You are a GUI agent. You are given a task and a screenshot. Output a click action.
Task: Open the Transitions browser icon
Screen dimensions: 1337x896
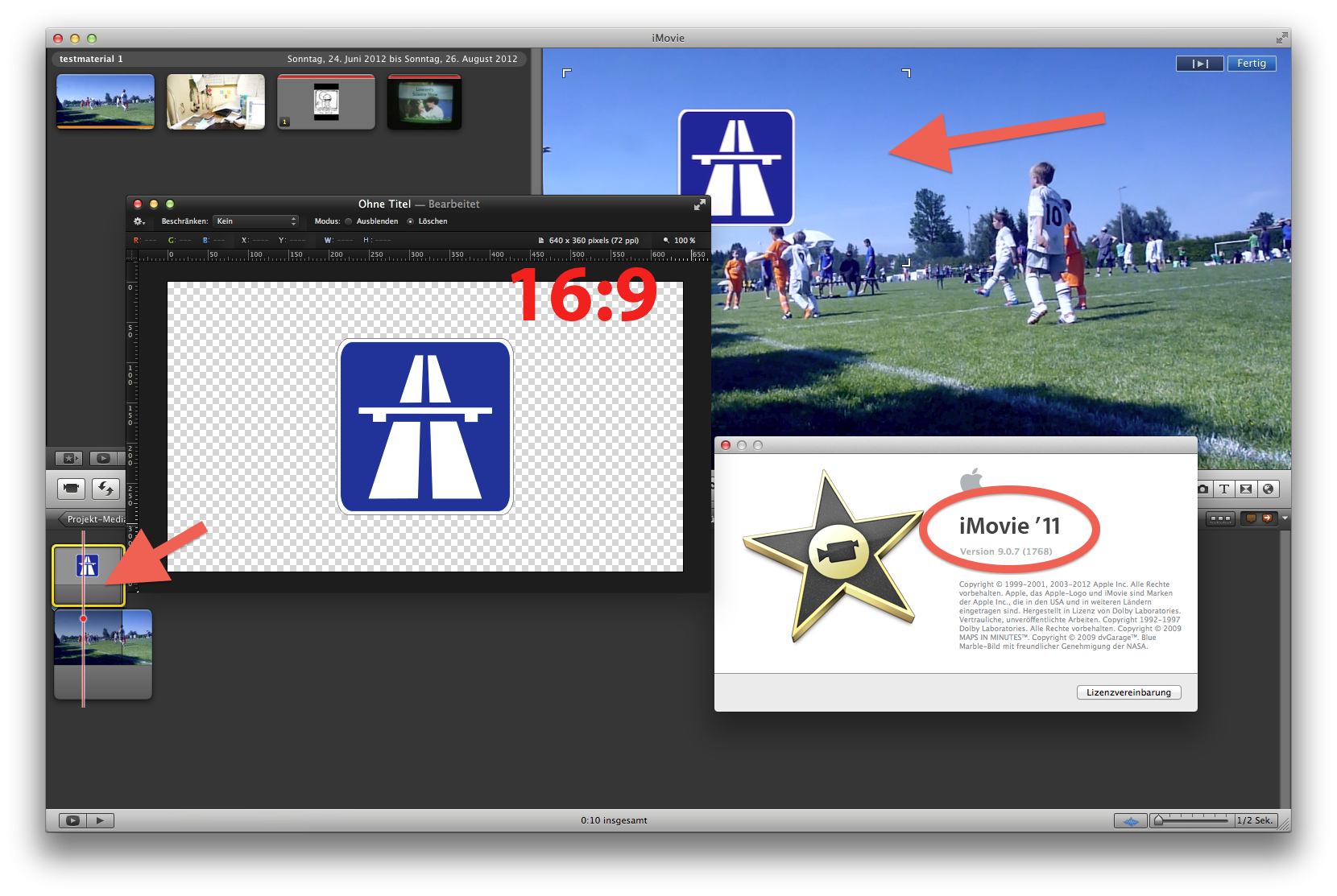[1246, 489]
